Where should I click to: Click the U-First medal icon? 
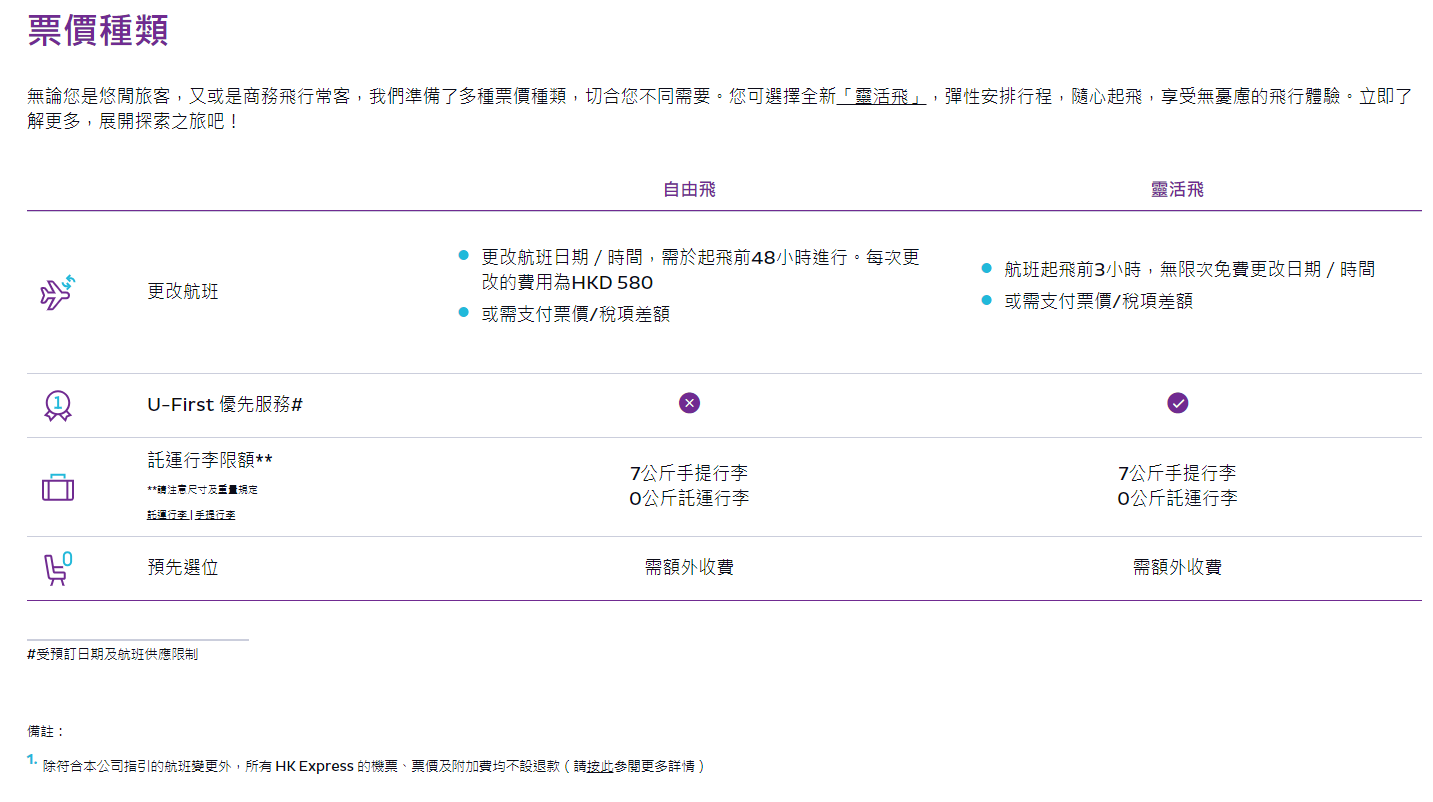click(57, 405)
